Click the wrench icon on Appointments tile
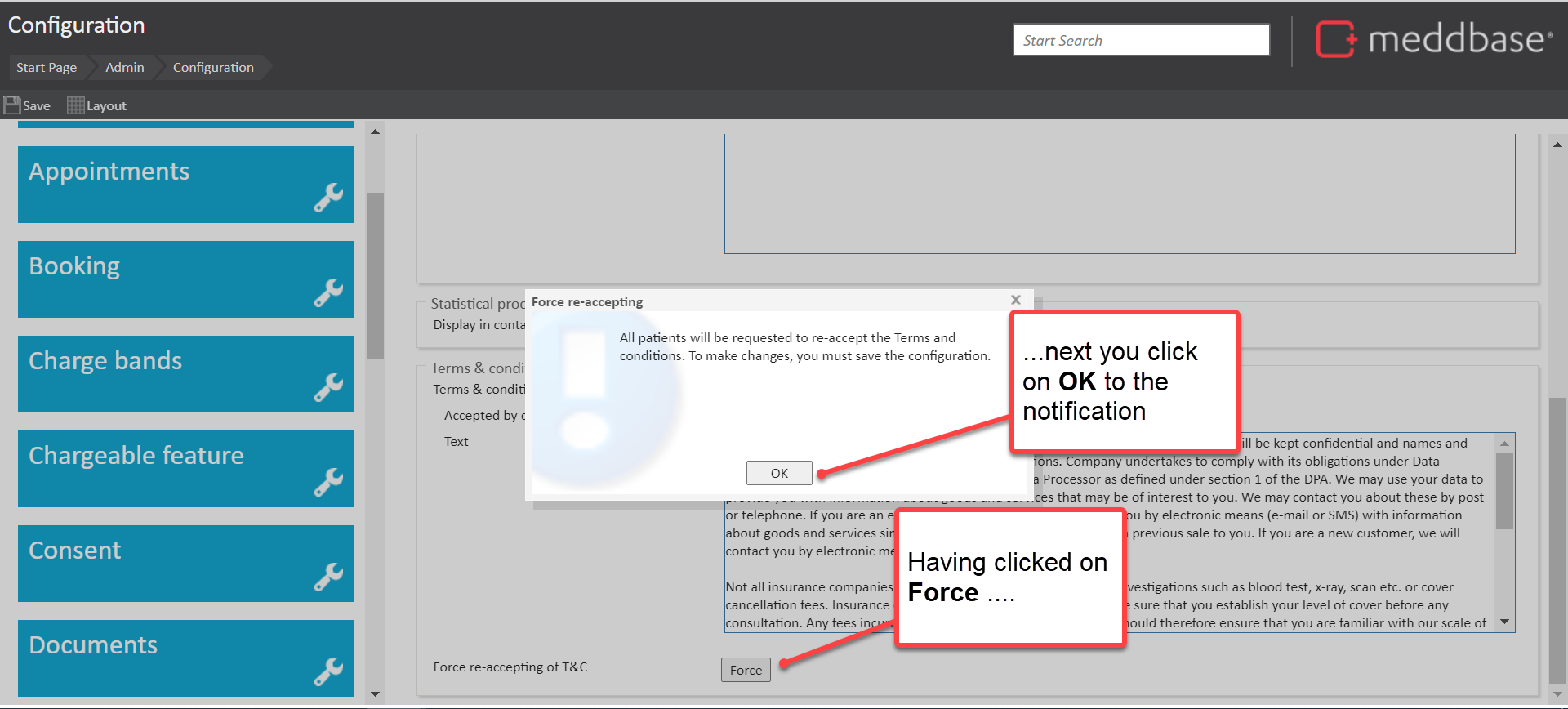This screenshot has height=709, width=1568. pos(328,198)
